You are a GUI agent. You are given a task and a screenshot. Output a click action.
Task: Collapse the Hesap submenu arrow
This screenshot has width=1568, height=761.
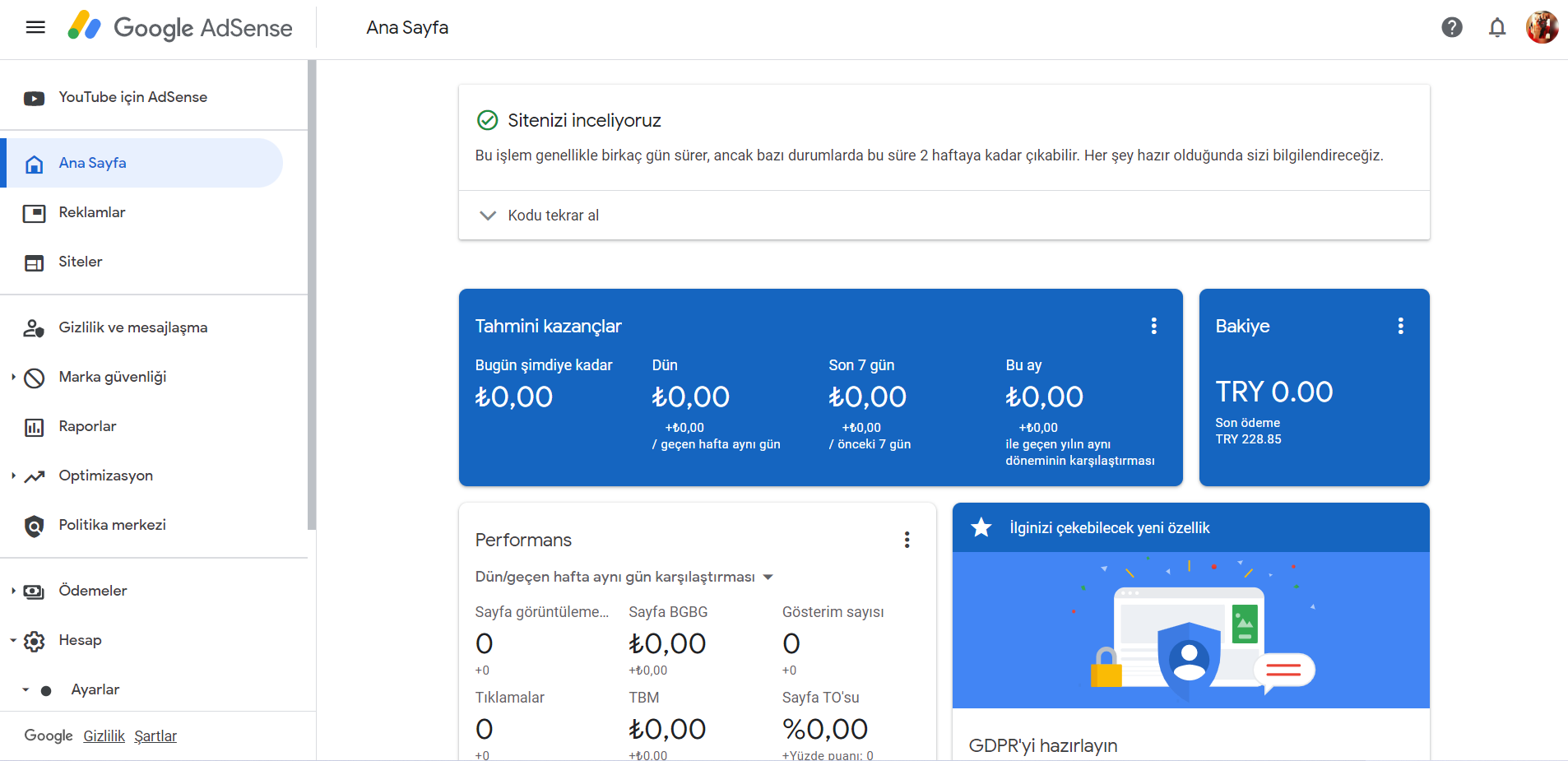(x=13, y=640)
